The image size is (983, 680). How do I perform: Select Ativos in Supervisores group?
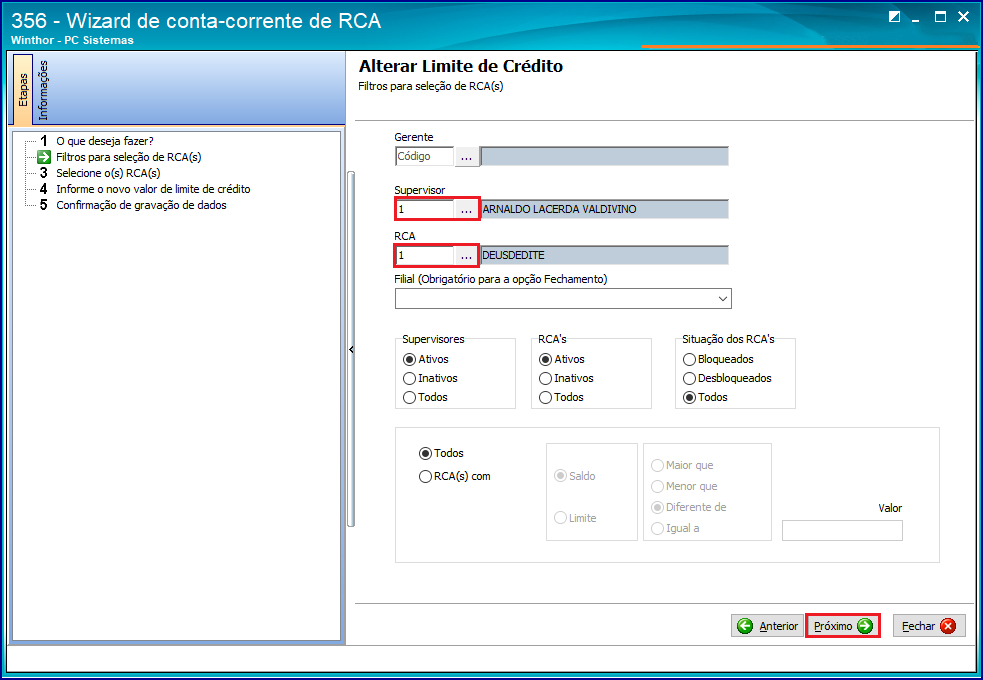[426, 359]
